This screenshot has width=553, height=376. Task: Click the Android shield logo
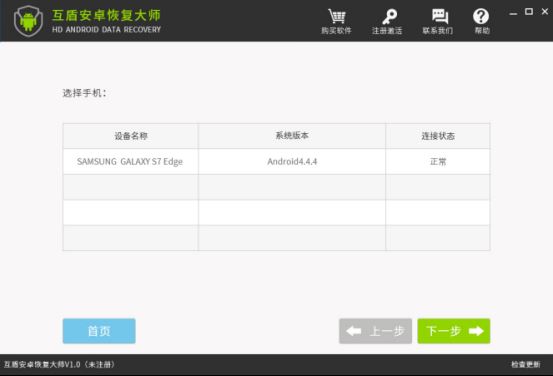coord(28,21)
